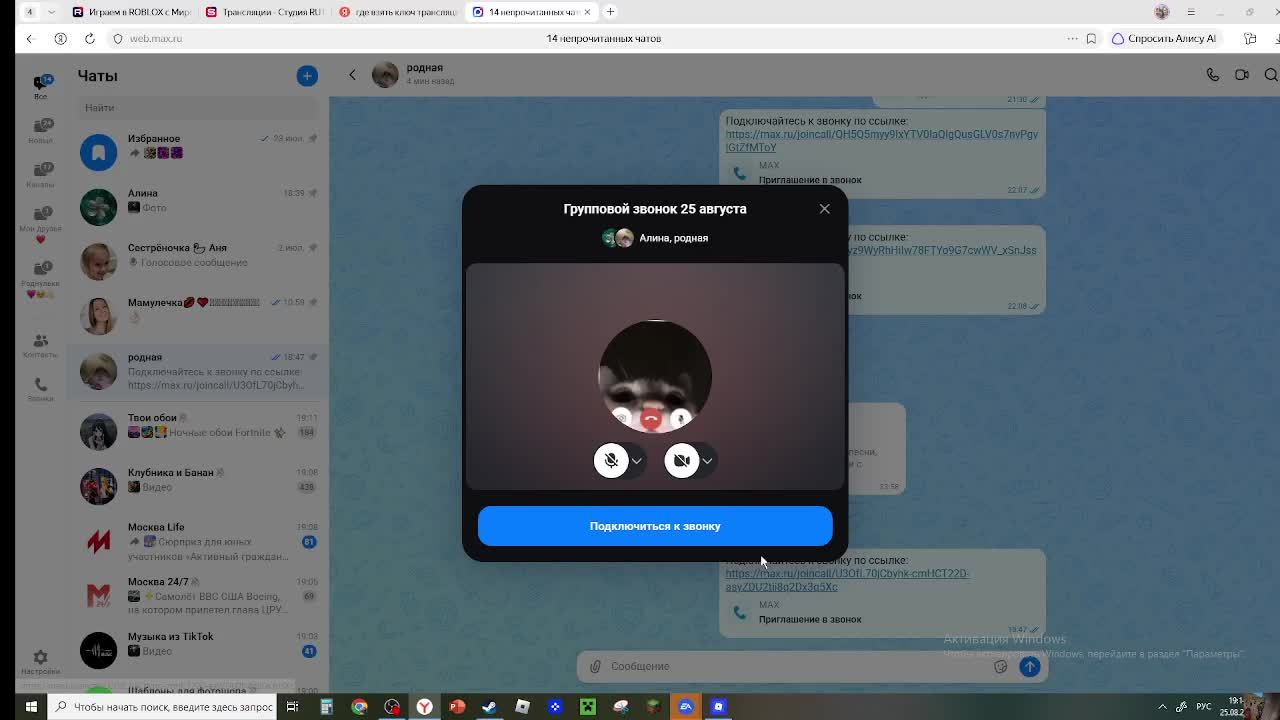Open the Клубника и Банан chat

point(198,486)
